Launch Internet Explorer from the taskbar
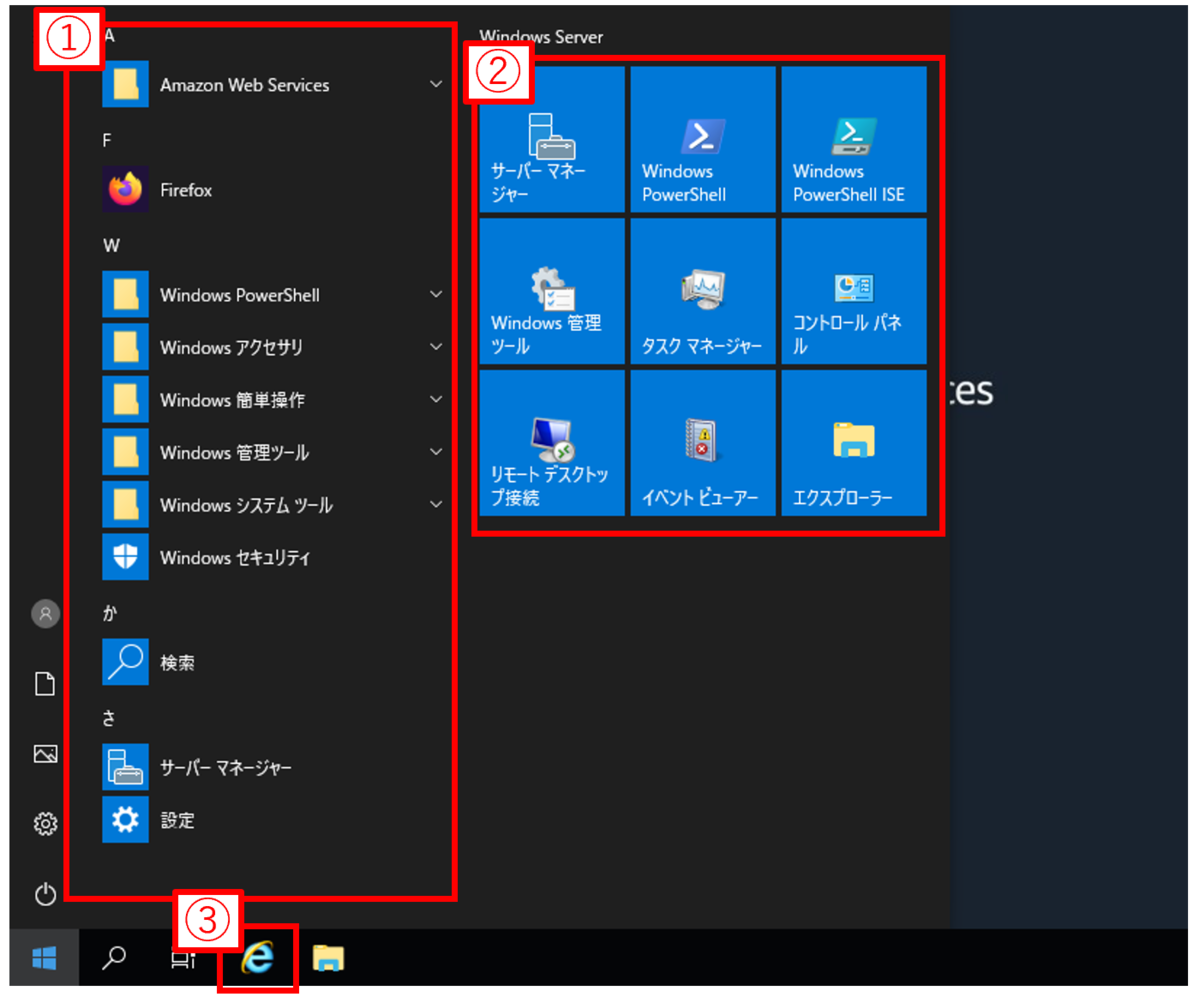 click(258, 958)
